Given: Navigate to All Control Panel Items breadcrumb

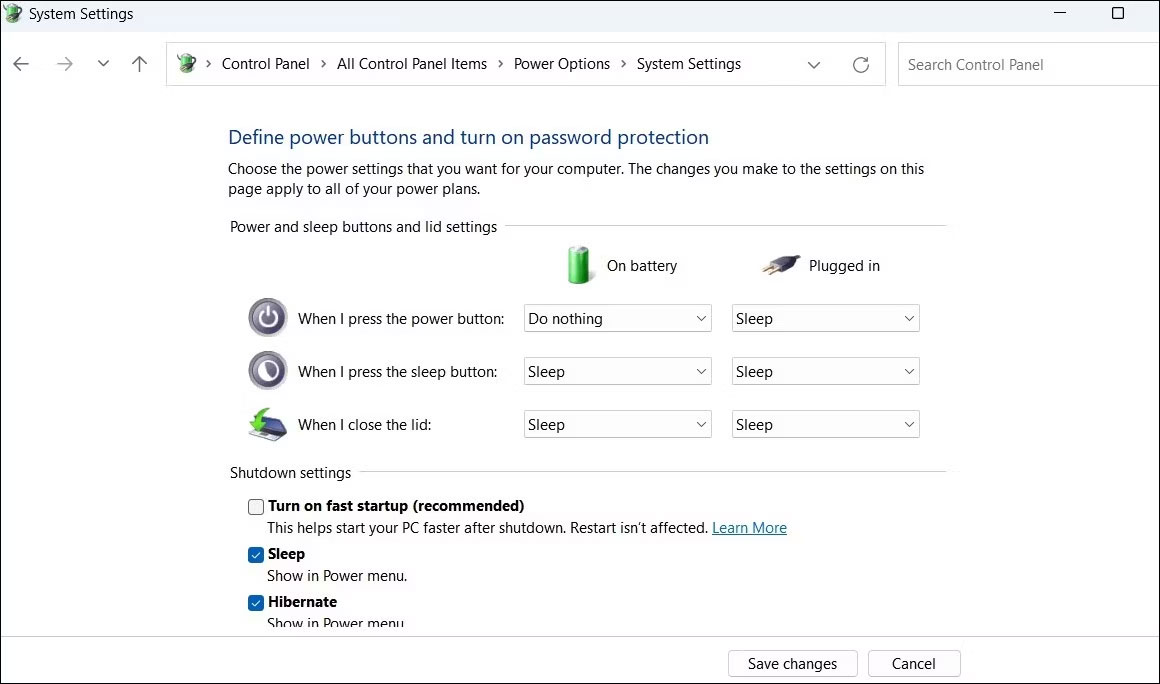Looking at the screenshot, I should (412, 64).
